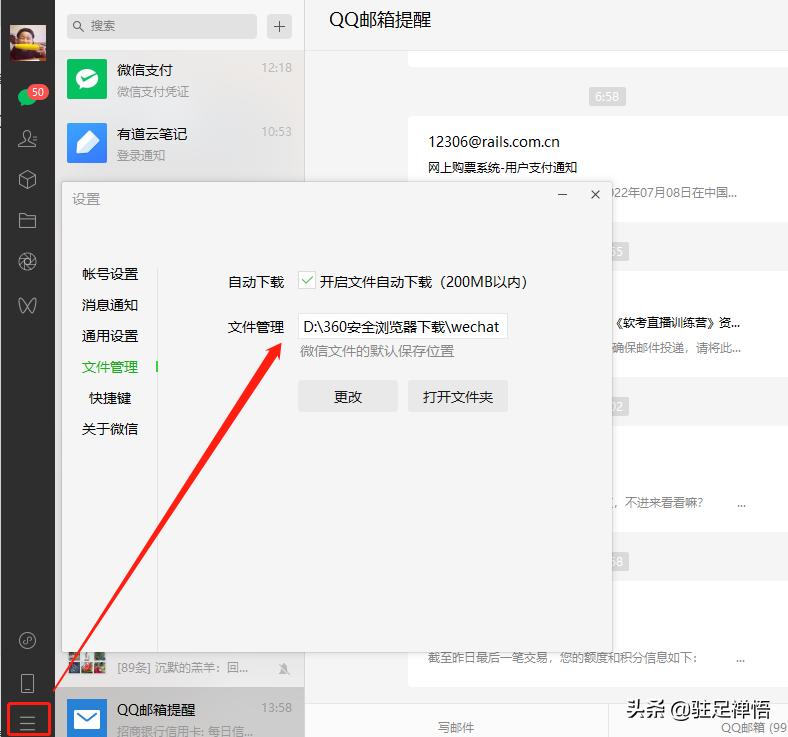The width and height of the screenshot is (788, 737).
Task: Open the phone icon in sidebar
Action: [x=27, y=683]
